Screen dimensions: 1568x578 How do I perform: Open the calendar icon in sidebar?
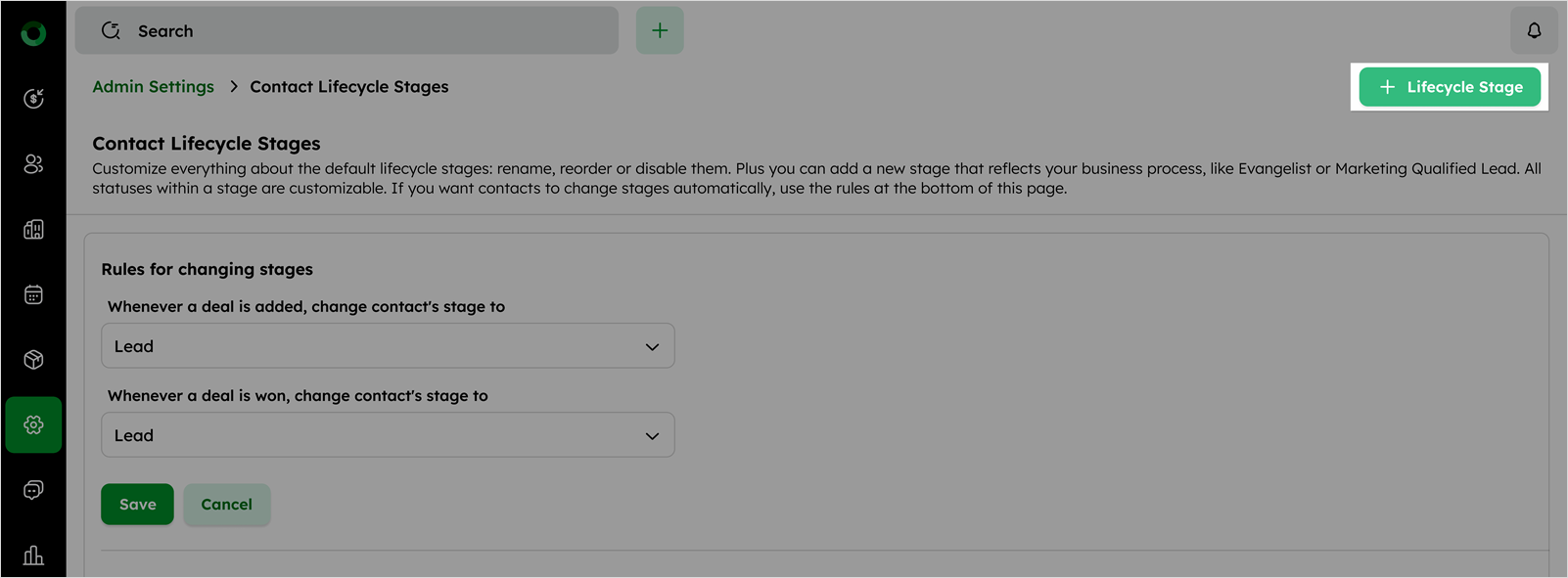33,294
